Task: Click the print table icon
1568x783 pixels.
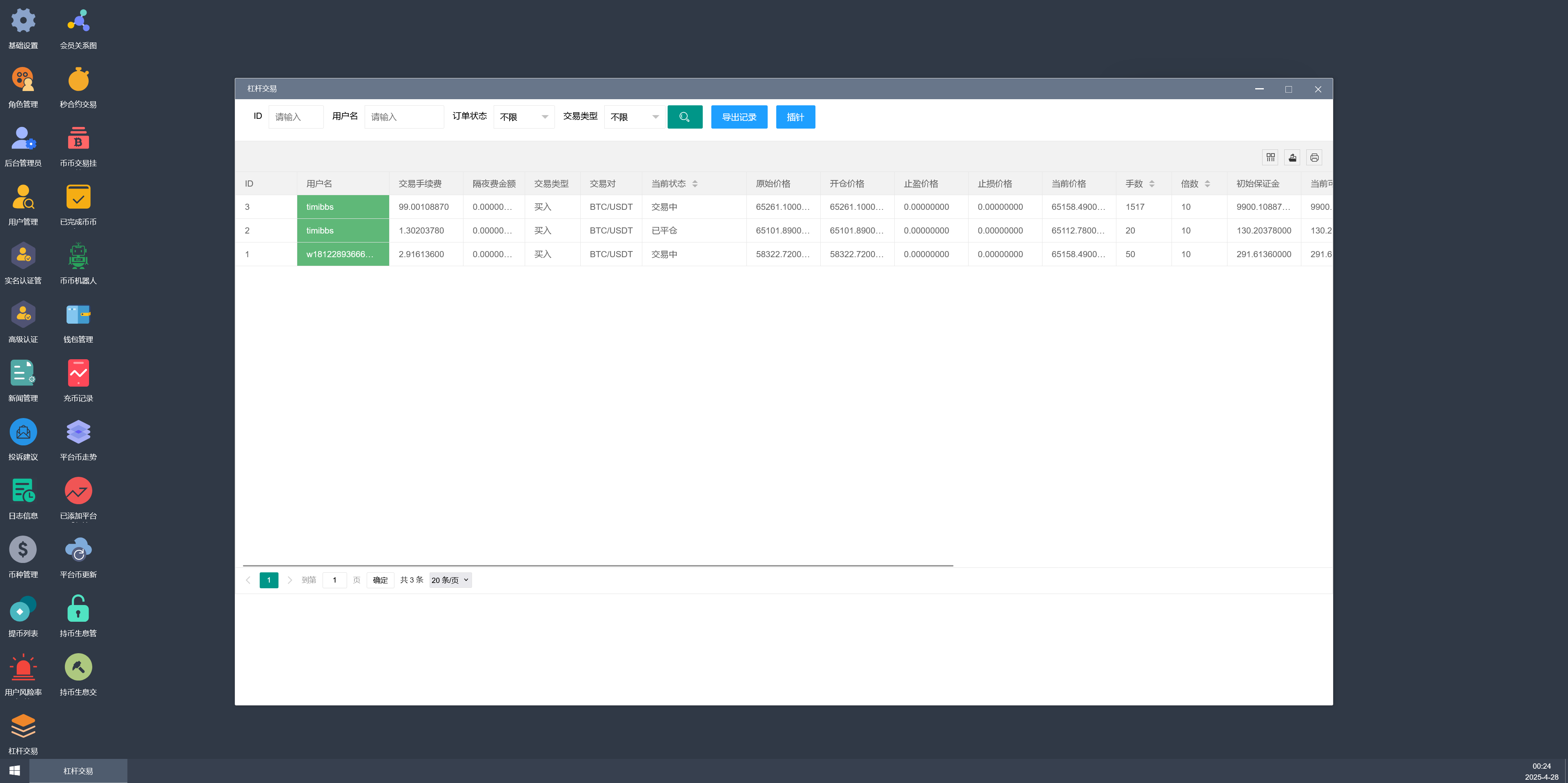Action: [1314, 158]
